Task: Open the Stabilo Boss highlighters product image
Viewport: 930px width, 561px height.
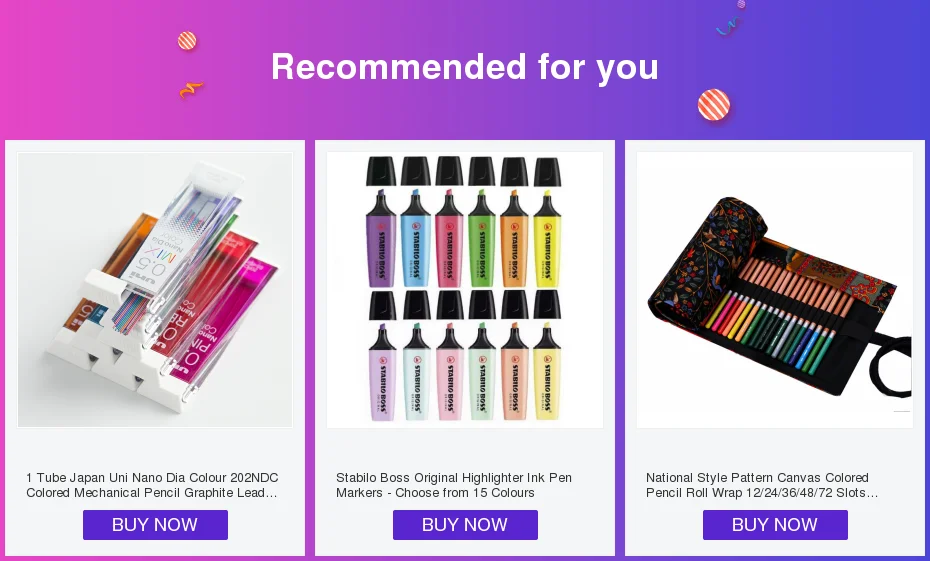Action: pyautogui.click(x=465, y=289)
